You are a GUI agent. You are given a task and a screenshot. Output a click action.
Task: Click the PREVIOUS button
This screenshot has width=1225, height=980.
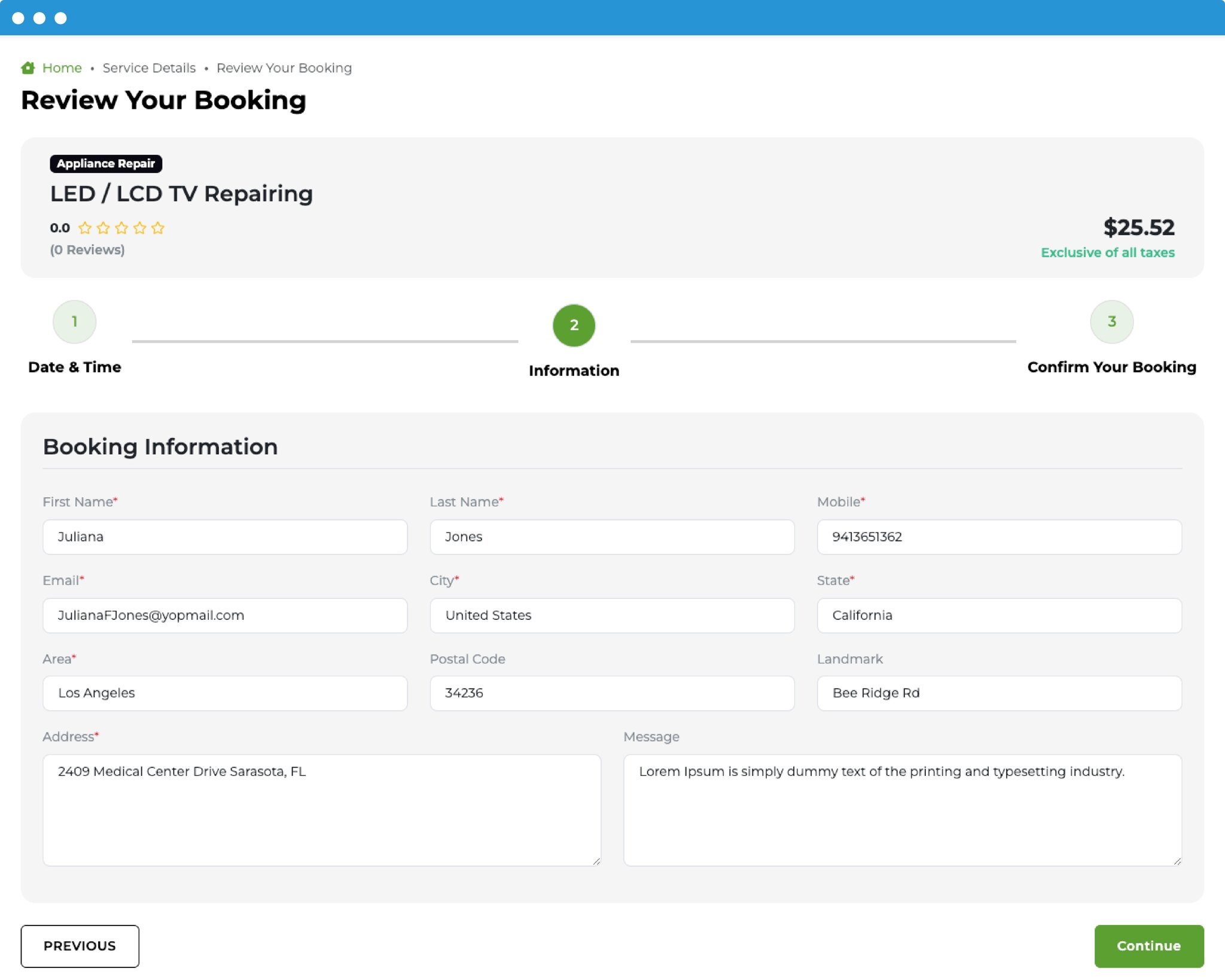coord(80,946)
